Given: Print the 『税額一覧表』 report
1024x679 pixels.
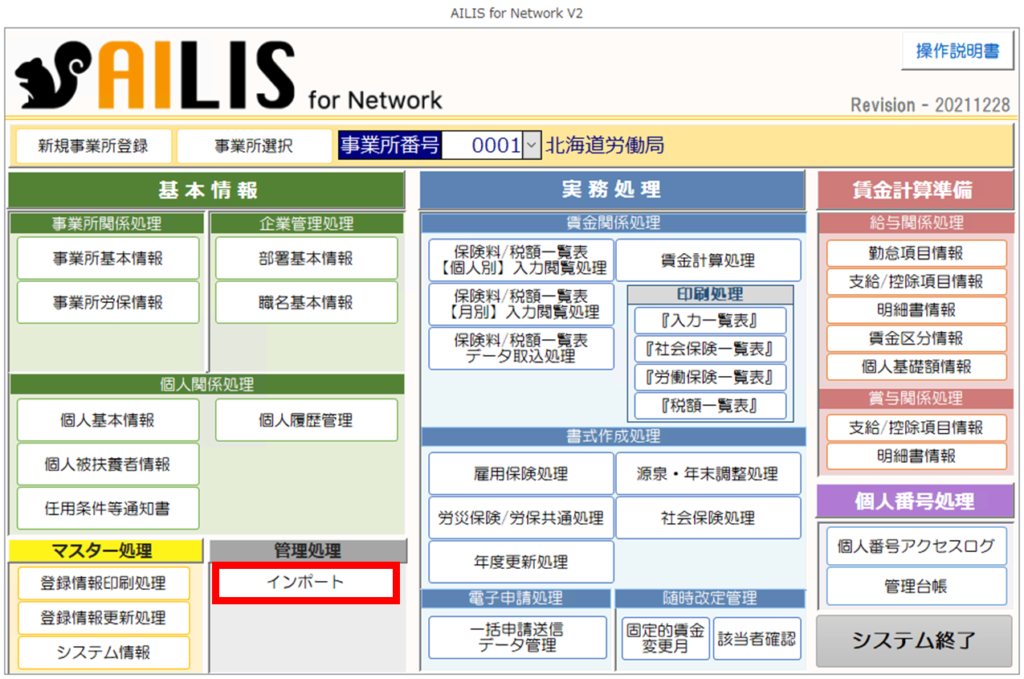Looking at the screenshot, I should pyautogui.click(x=710, y=406).
